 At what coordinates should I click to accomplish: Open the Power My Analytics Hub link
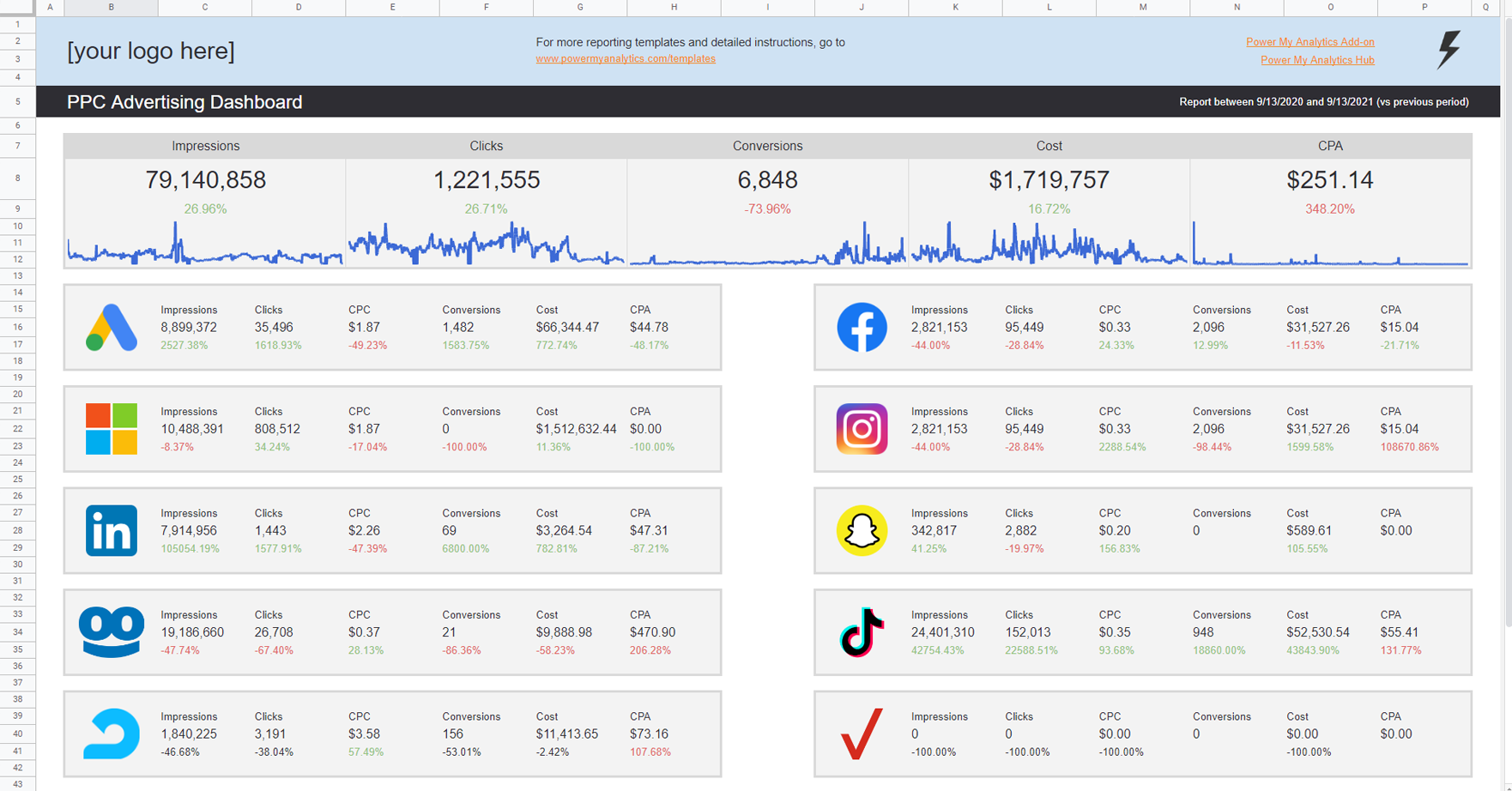pyautogui.click(x=1317, y=60)
